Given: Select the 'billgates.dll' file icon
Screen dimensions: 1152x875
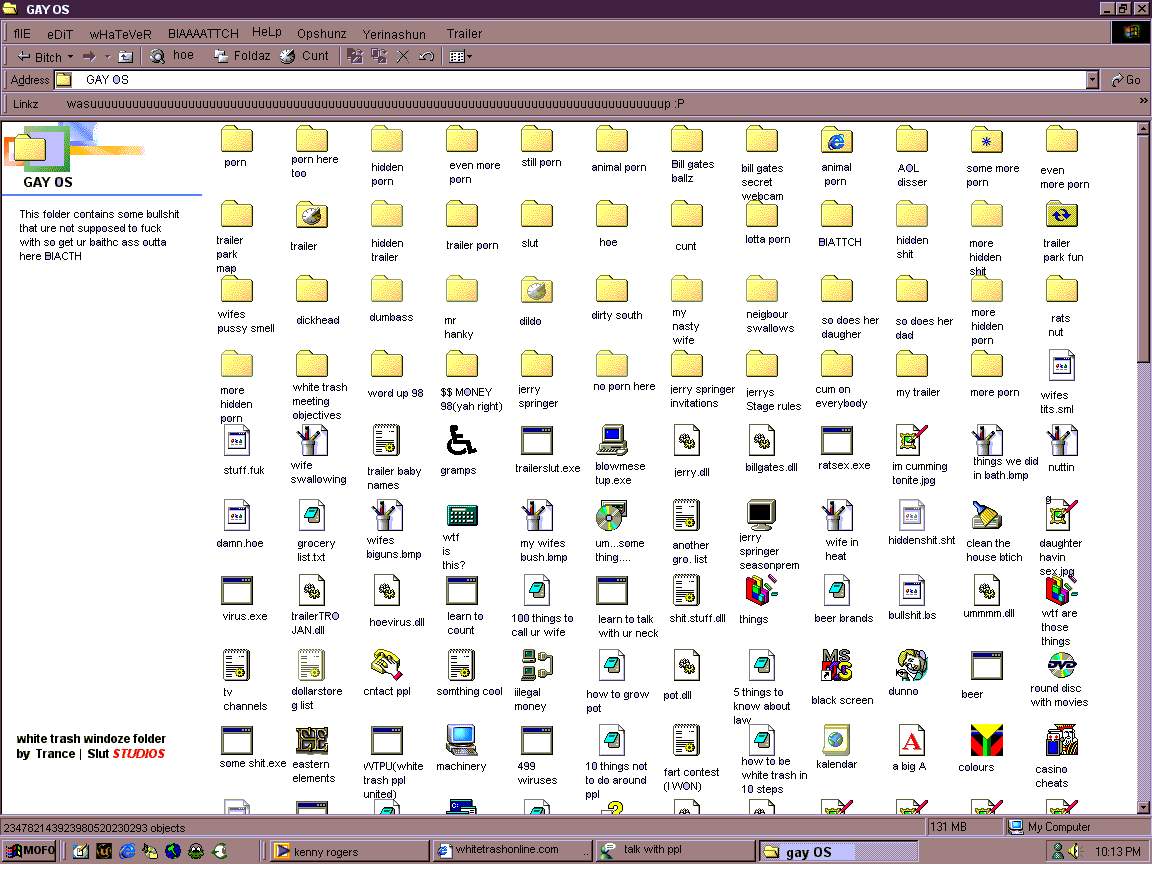Looking at the screenshot, I should click(x=761, y=440).
